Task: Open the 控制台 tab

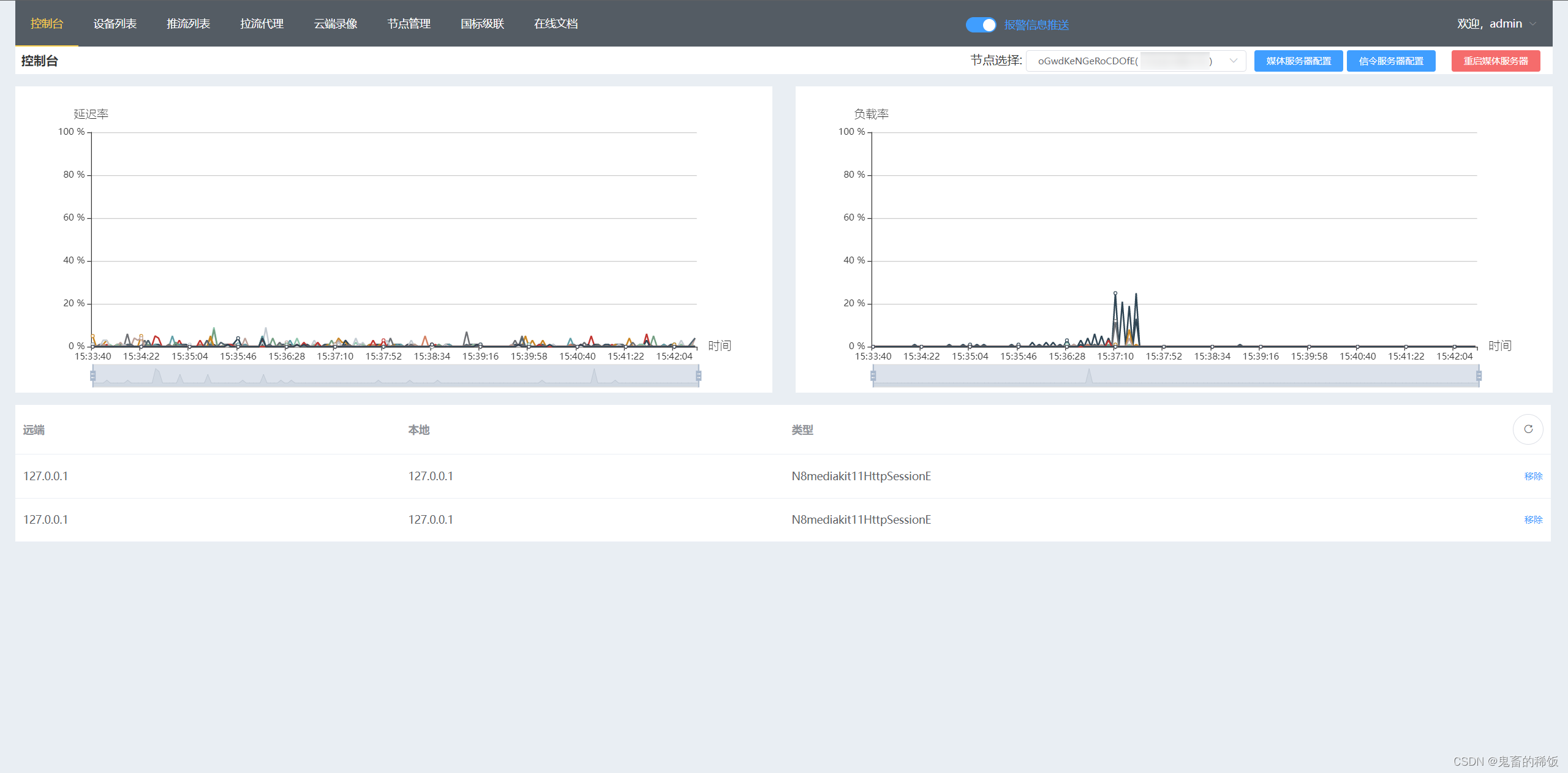Action: [x=47, y=23]
